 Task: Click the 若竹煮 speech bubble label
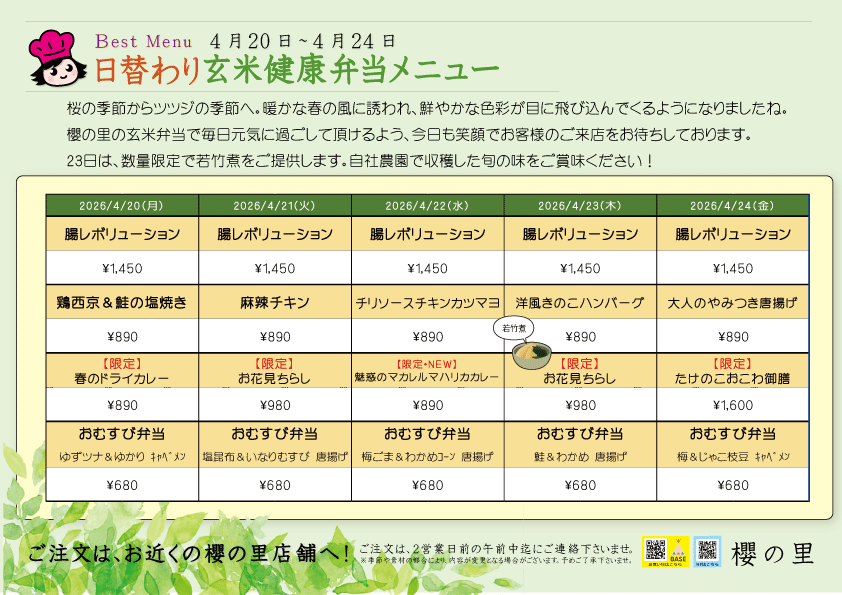coord(513,329)
